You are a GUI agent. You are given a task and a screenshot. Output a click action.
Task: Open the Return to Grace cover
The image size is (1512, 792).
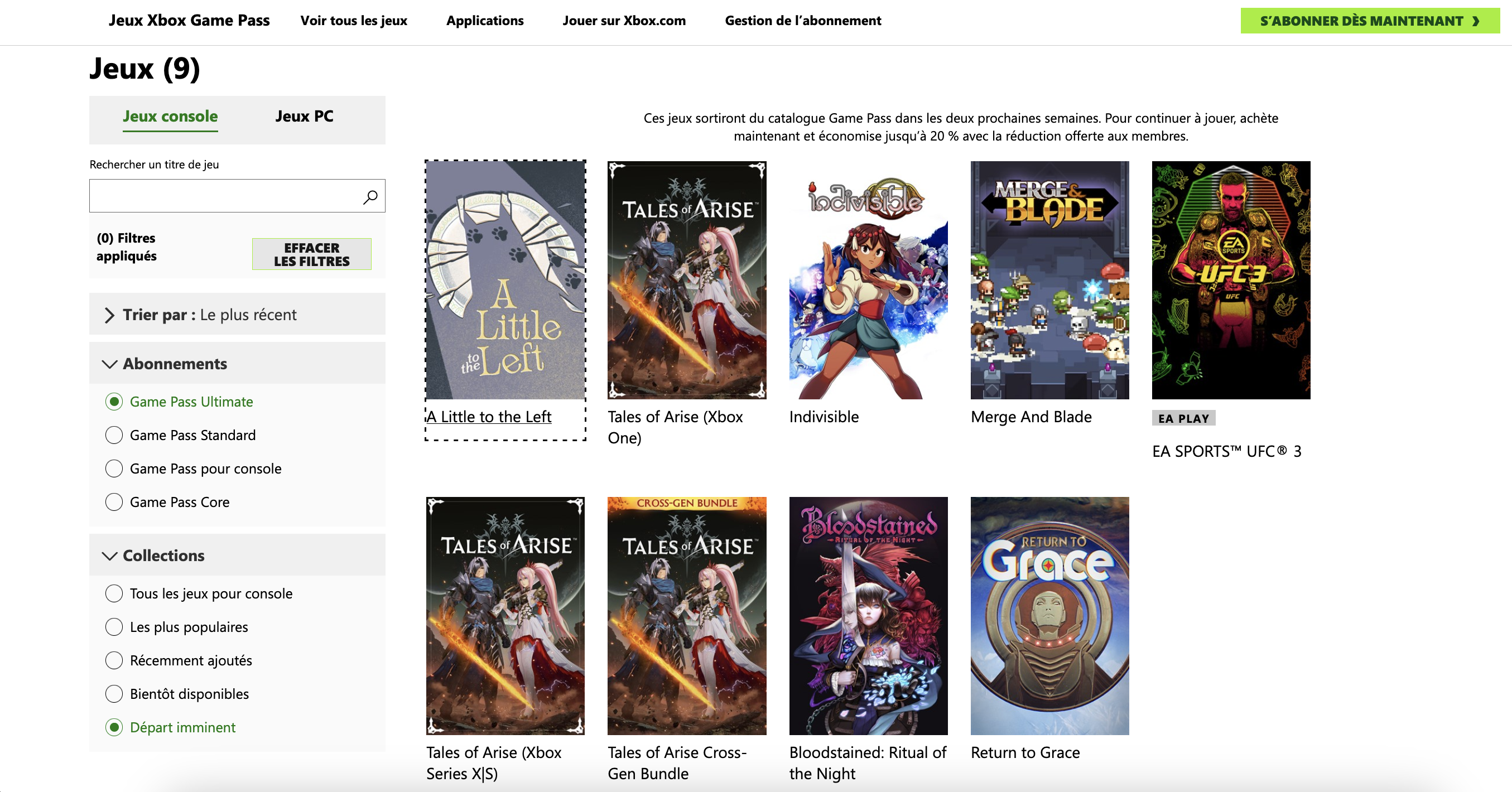[x=1049, y=615]
